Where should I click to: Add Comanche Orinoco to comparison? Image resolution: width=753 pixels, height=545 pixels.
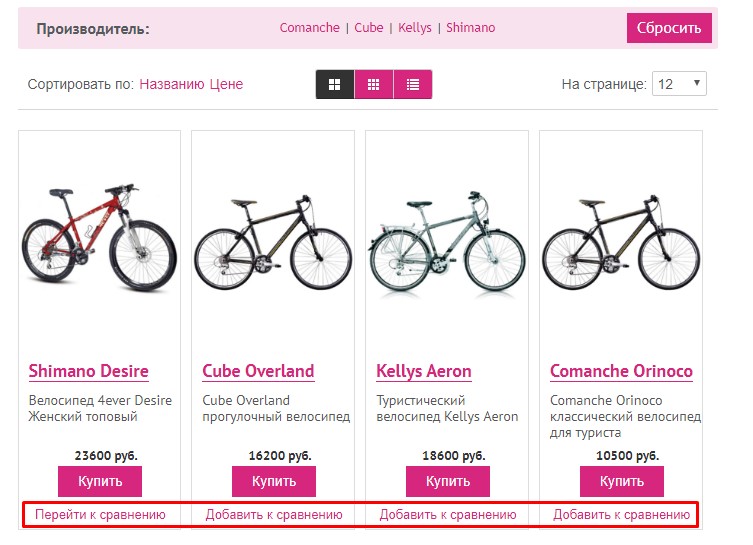621,515
